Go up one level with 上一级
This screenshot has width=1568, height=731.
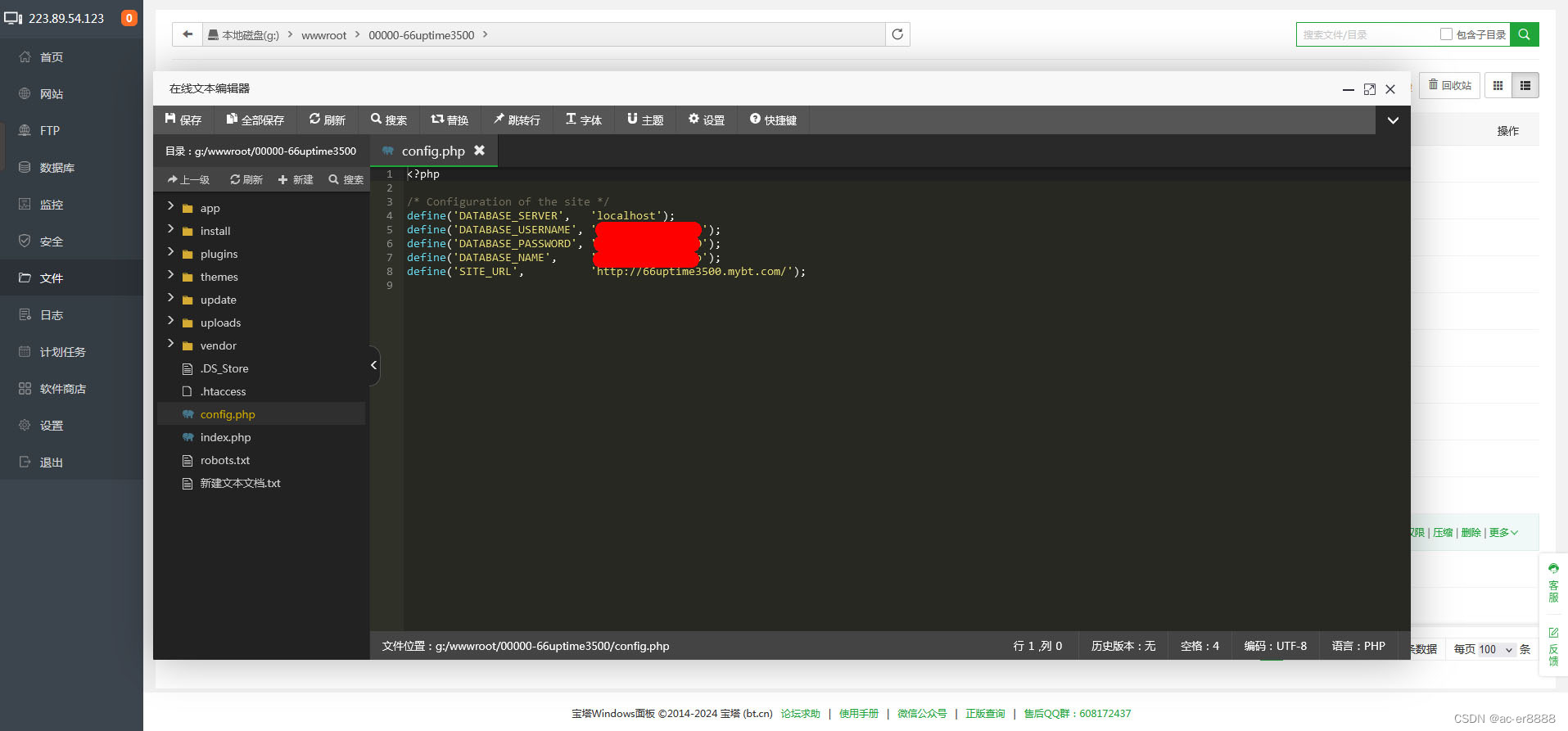(188, 179)
